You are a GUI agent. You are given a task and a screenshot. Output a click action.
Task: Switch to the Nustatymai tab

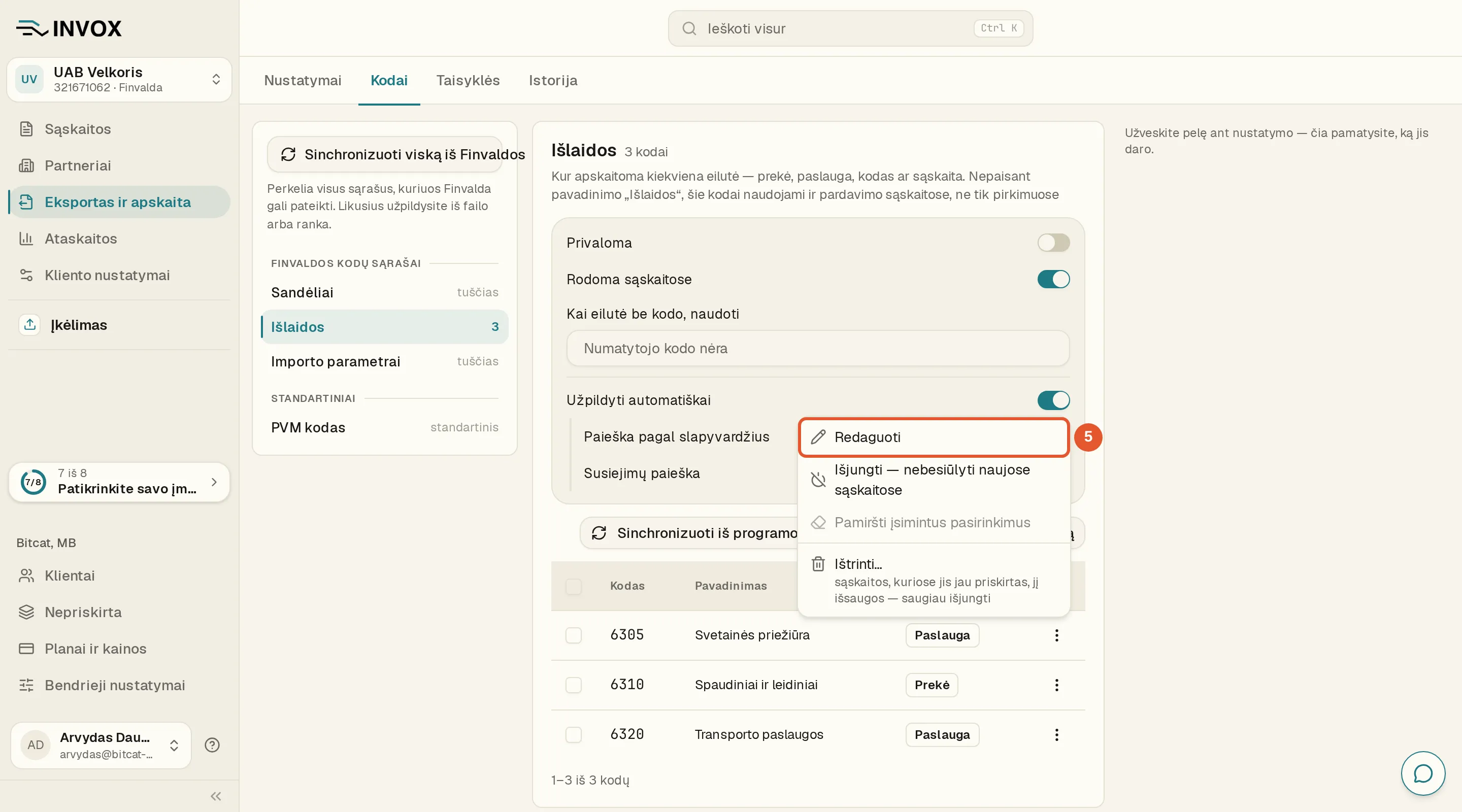pyautogui.click(x=303, y=80)
